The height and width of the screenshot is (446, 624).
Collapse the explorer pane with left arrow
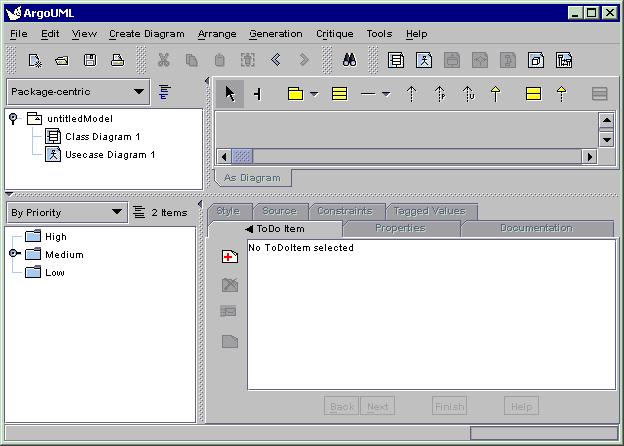tap(207, 81)
